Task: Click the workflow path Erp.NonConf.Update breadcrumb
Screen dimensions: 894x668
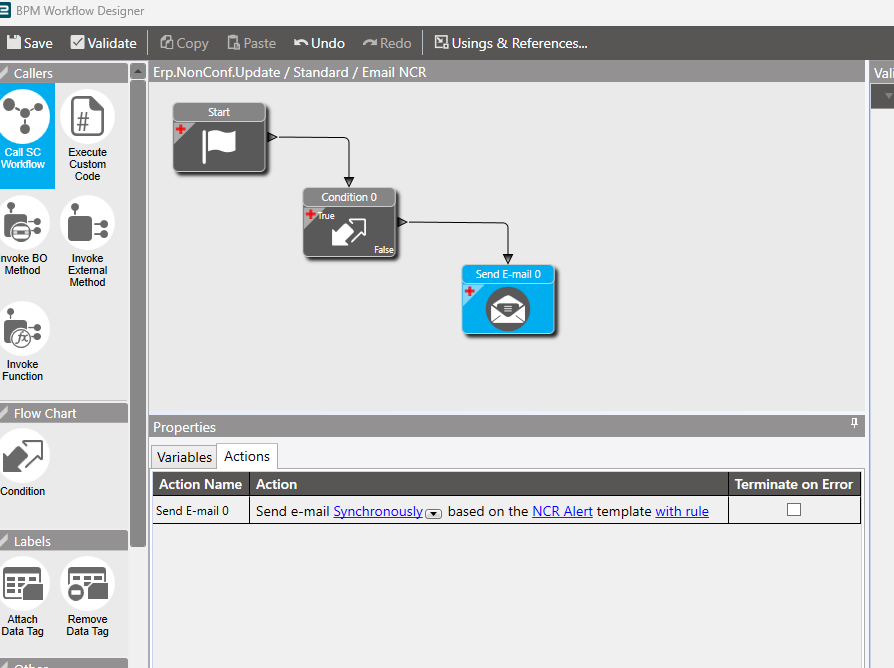Action: point(217,72)
